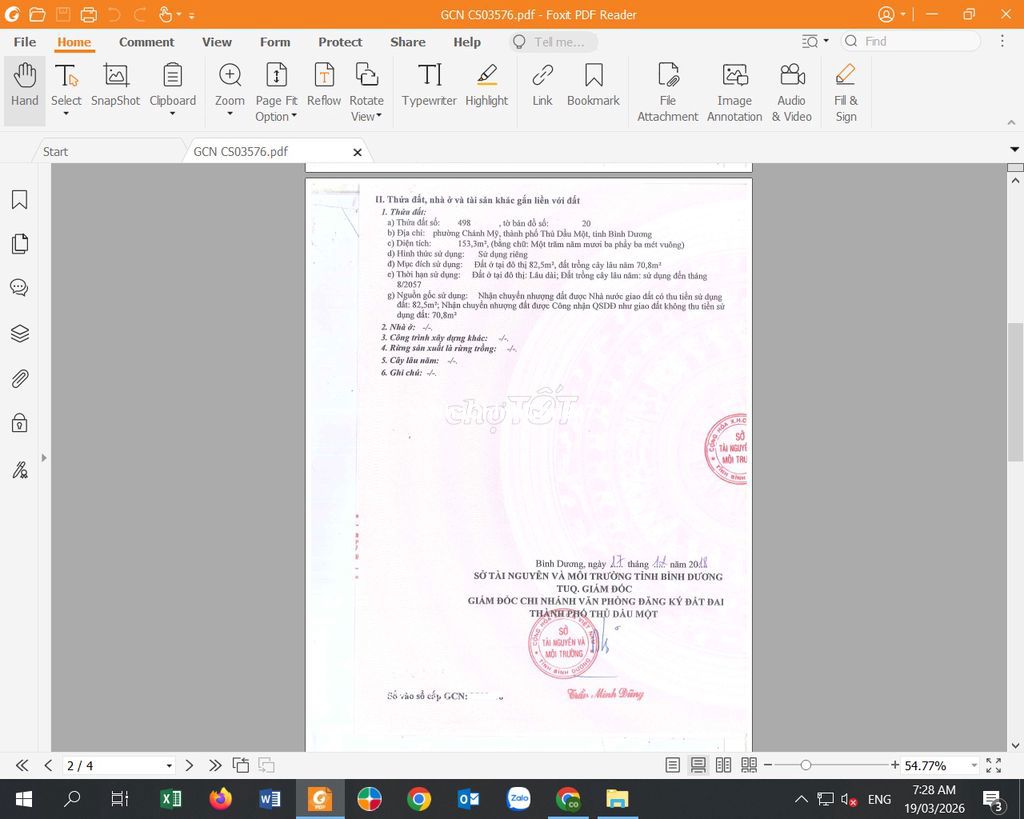Open the Attachments paperclip panel

pos(19,378)
